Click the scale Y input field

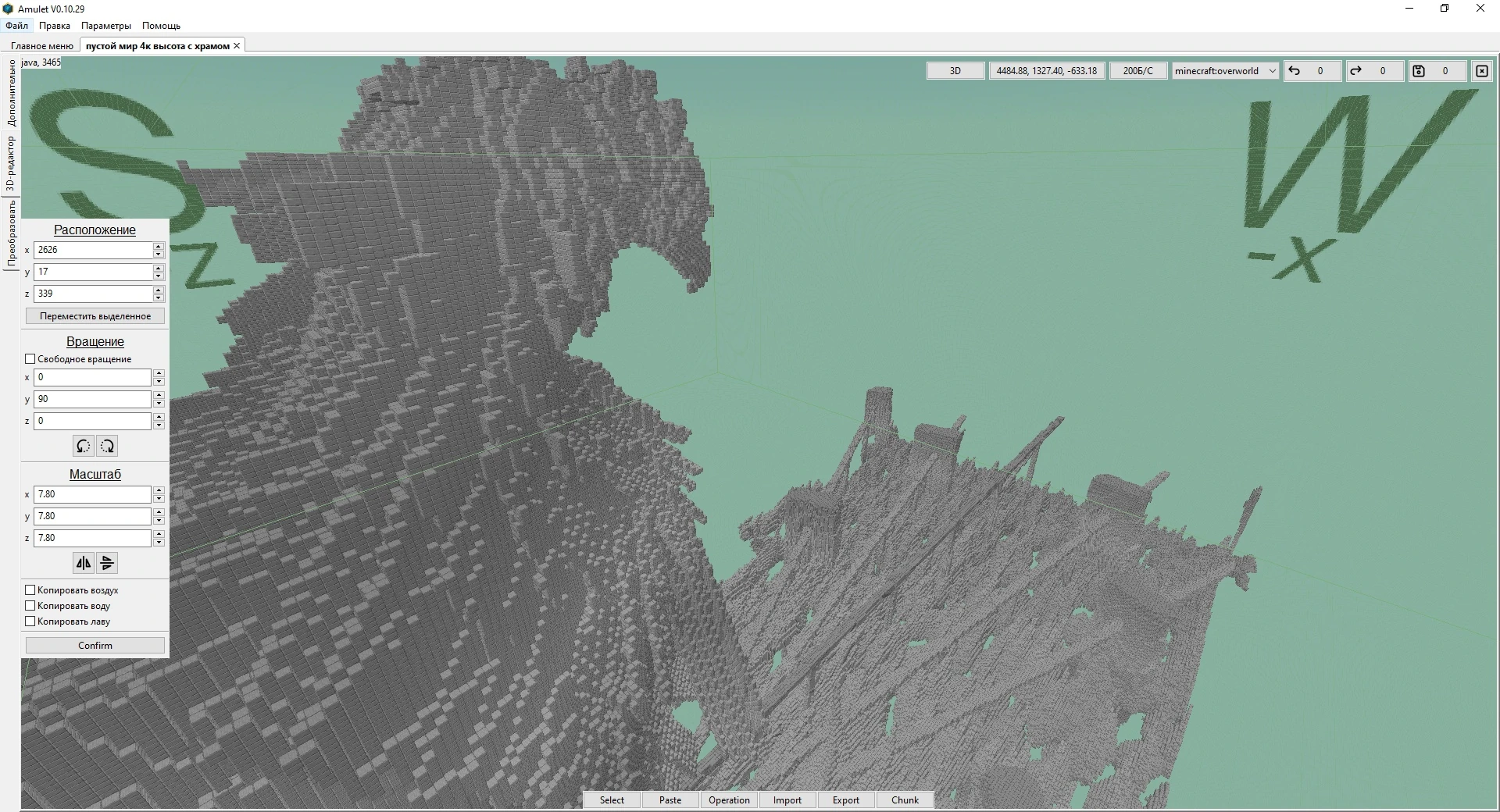point(93,516)
